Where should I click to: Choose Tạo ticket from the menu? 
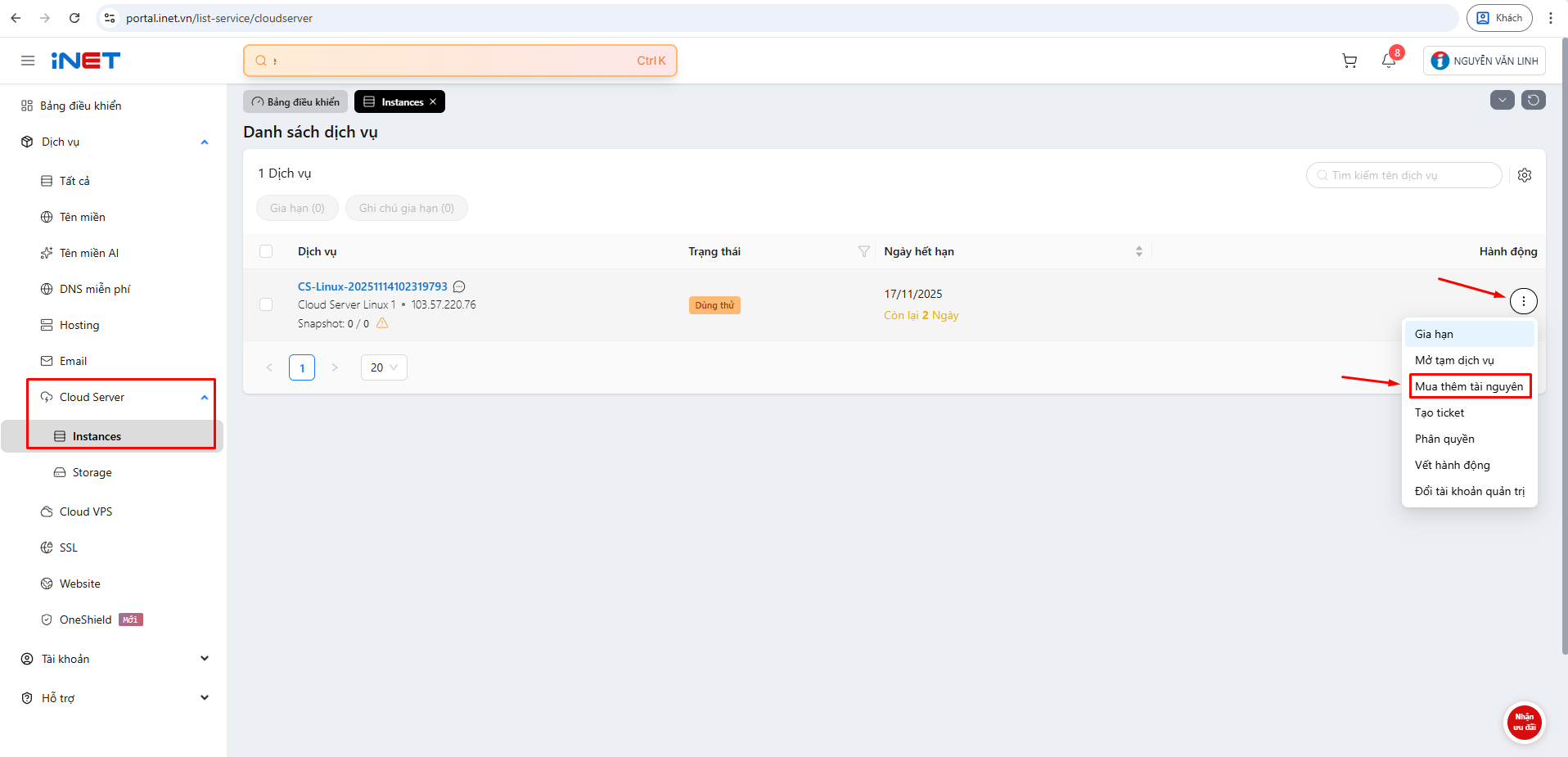pyautogui.click(x=1470, y=412)
